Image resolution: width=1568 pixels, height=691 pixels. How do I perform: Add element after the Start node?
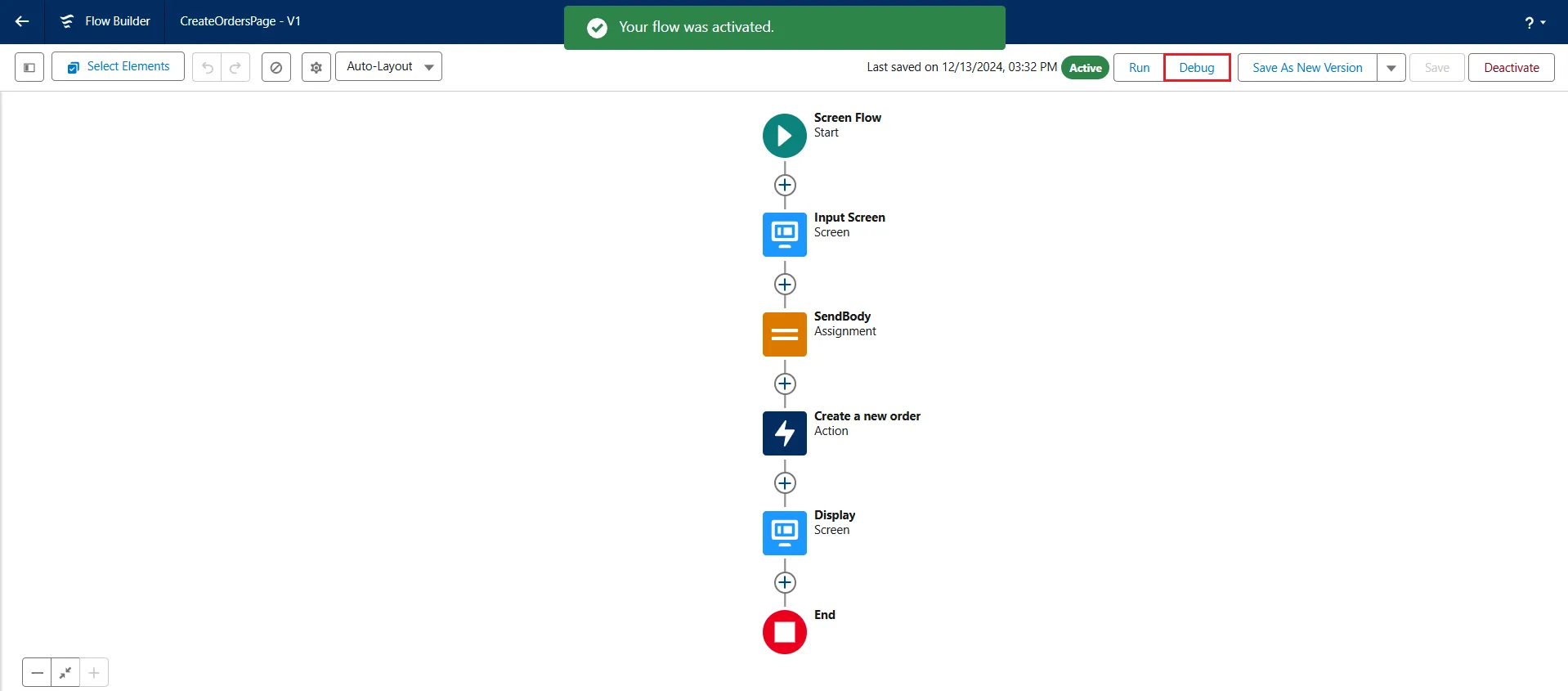click(x=785, y=186)
